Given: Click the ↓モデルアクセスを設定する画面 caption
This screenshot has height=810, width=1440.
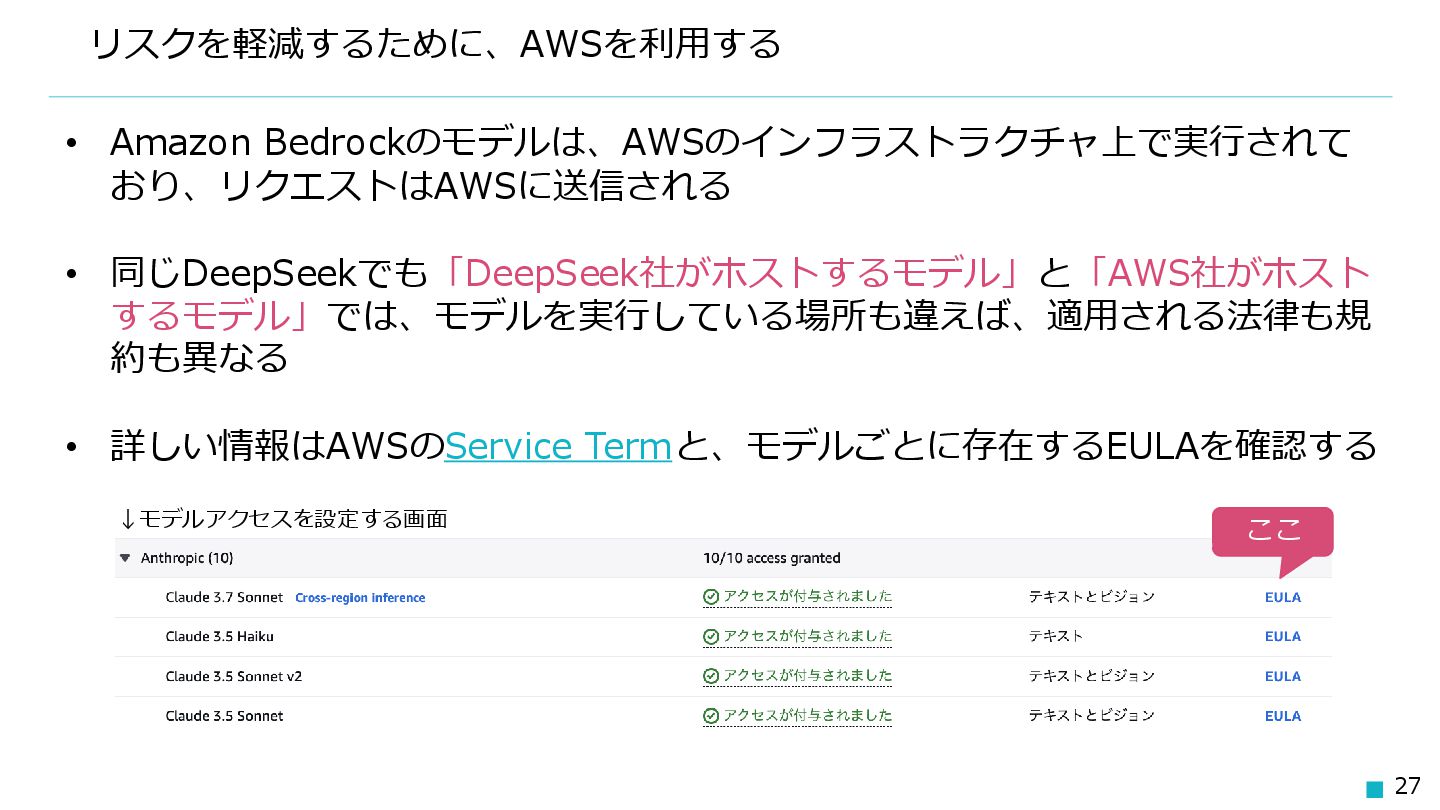Looking at the screenshot, I should [283, 519].
